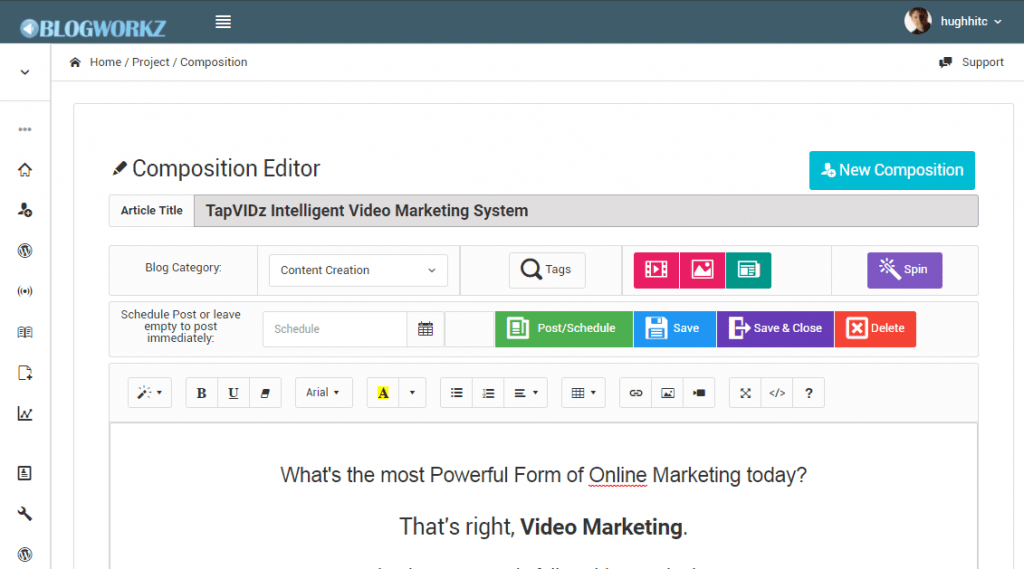Open the paragraph alignment dropdown
Viewport: 1024px width, 569px height.
pos(526,393)
